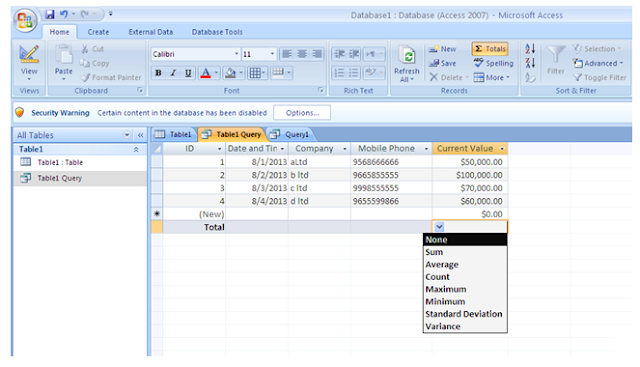Screen dimensions: 640x367
Task: Click the Italic formatting button
Action: [x=173, y=73]
